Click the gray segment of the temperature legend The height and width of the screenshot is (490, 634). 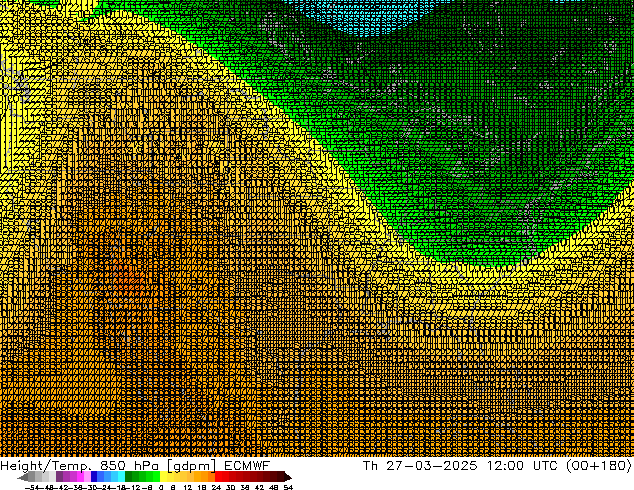point(42,477)
